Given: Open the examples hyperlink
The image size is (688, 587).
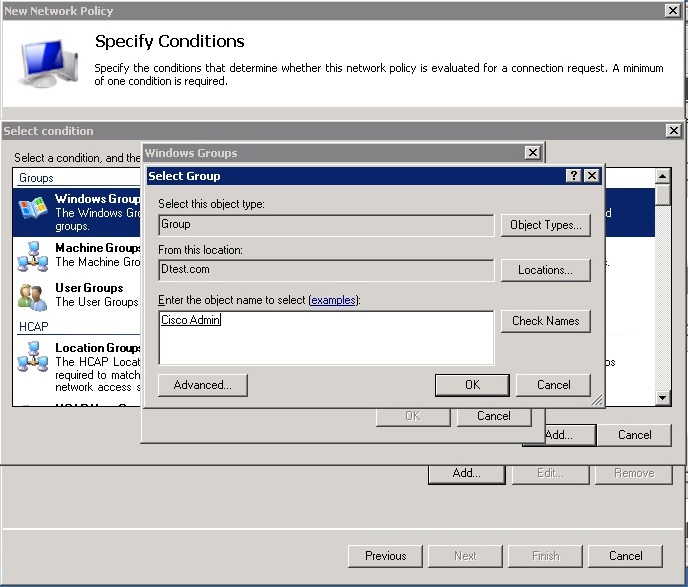Looking at the screenshot, I should pyautogui.click(x=333, y=300).
